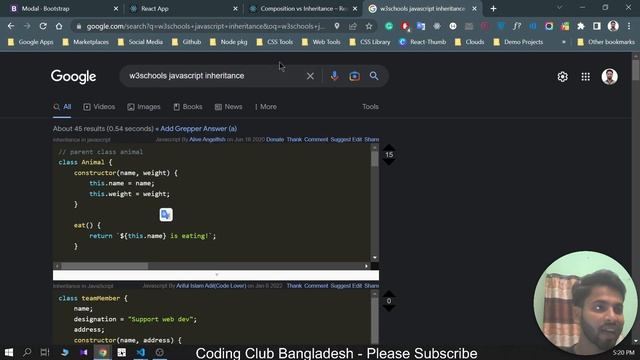
Task: Open Google apps grid
Action: click(x=585, y=77)
